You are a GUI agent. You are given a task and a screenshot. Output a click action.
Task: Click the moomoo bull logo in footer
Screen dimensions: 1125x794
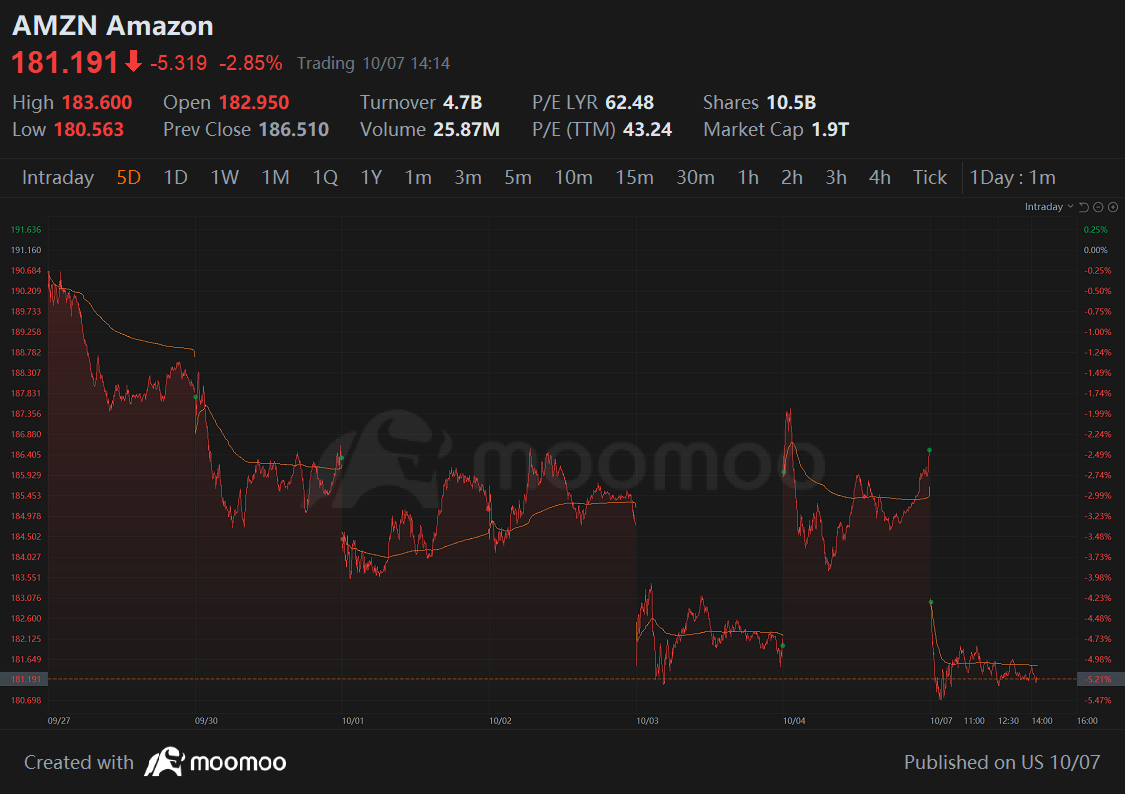point(164,762)
